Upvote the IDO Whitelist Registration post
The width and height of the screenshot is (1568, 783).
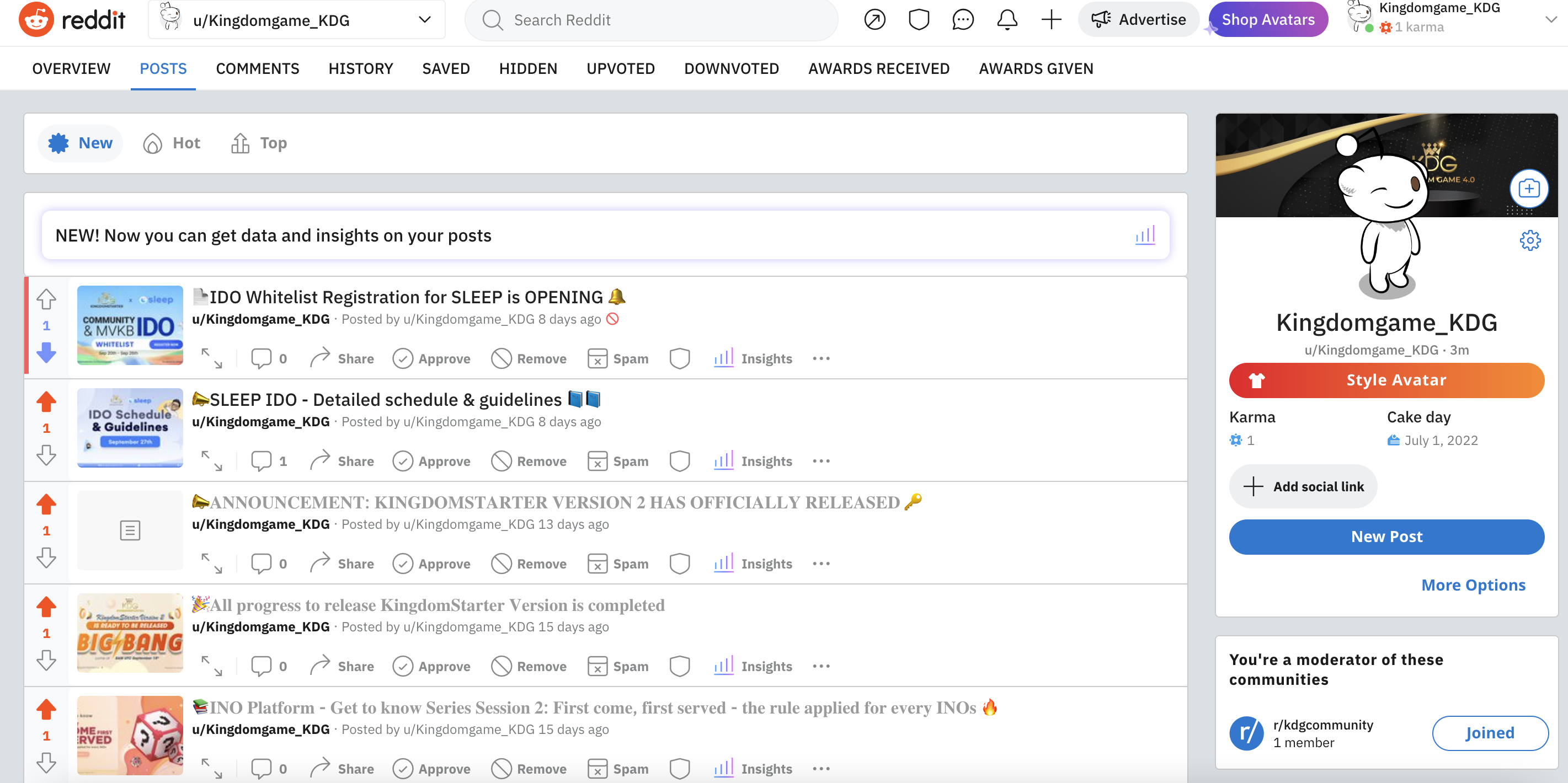pyautogui.click(x=46, y=299)
